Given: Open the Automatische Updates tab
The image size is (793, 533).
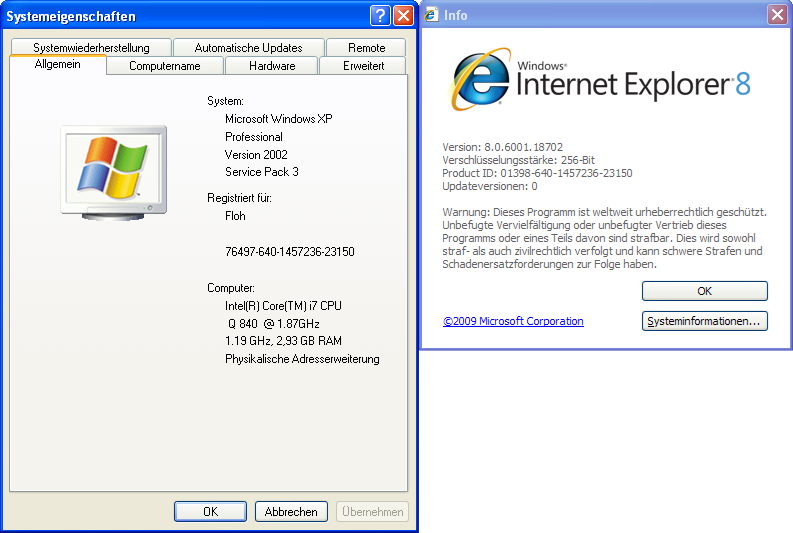Looking at the screenshot, I should click(248, 47).
